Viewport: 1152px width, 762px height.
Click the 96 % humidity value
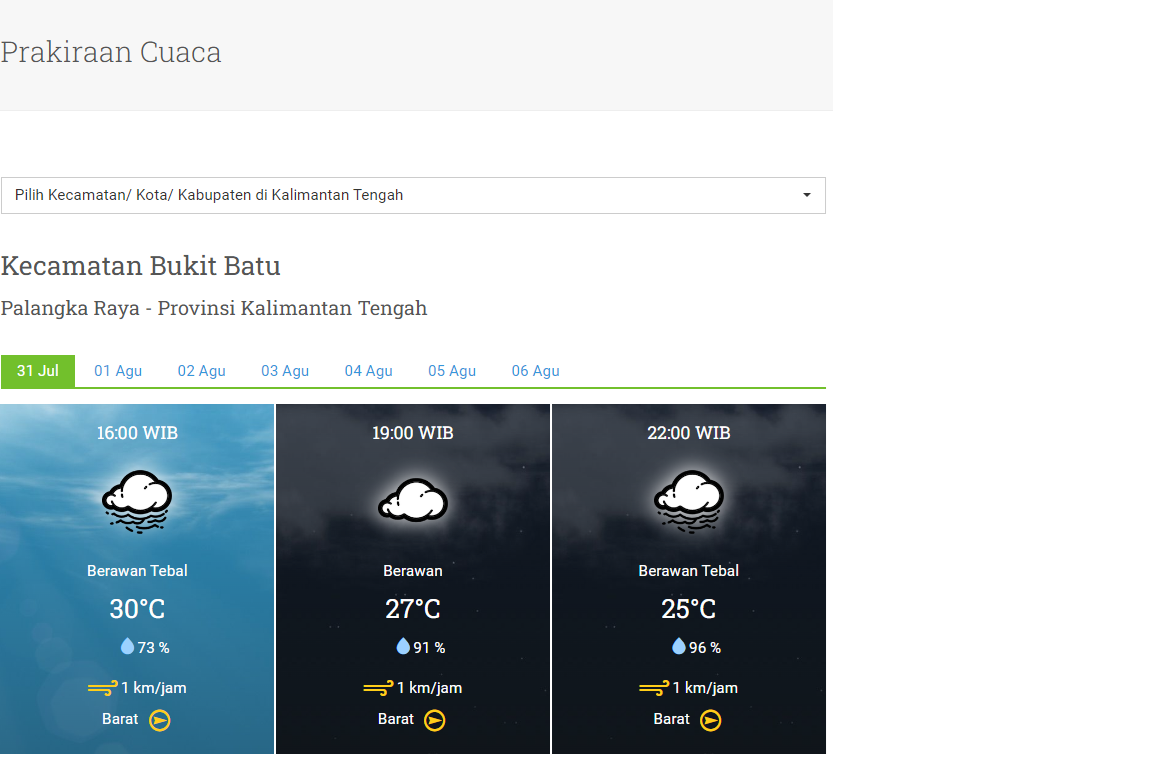(705, 648)
